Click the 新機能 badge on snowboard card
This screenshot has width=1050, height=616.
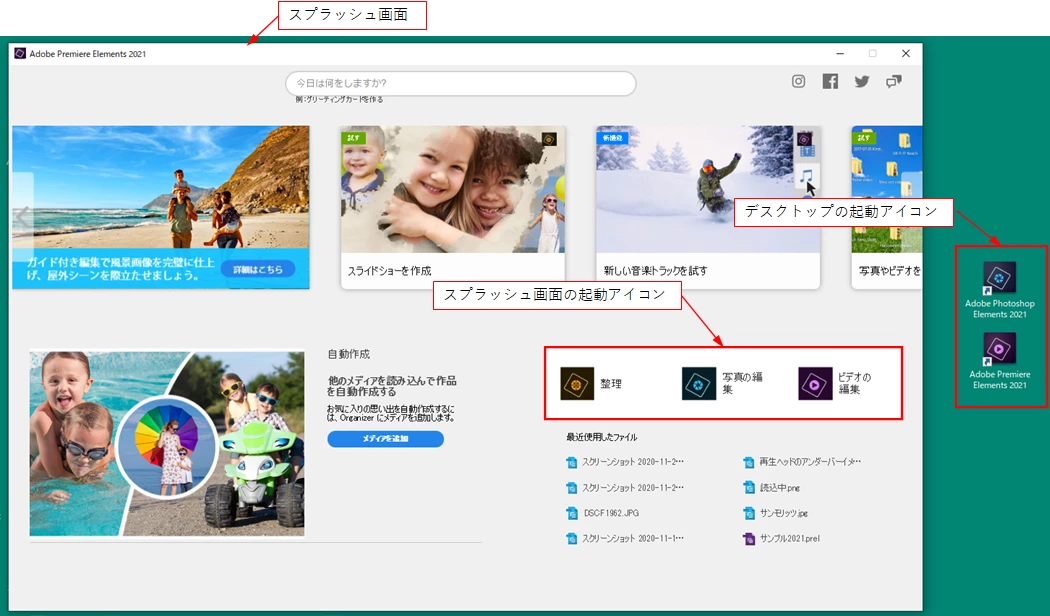(x=612, y=137)
